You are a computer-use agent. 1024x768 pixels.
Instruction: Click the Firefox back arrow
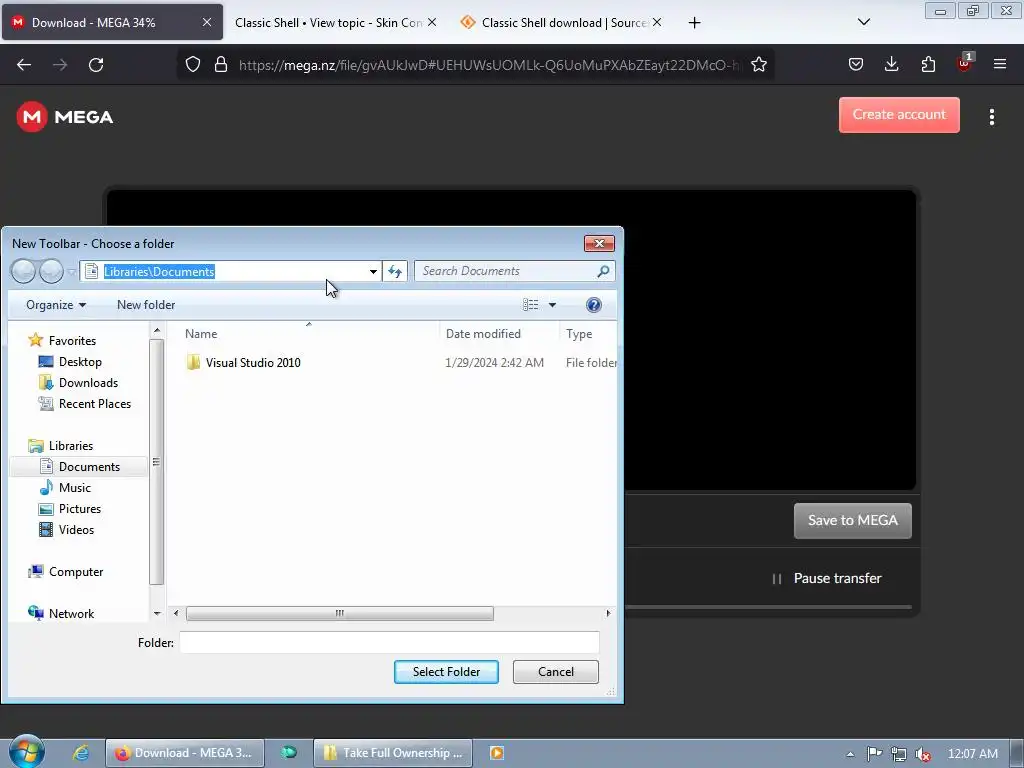[x=24, y=65]
